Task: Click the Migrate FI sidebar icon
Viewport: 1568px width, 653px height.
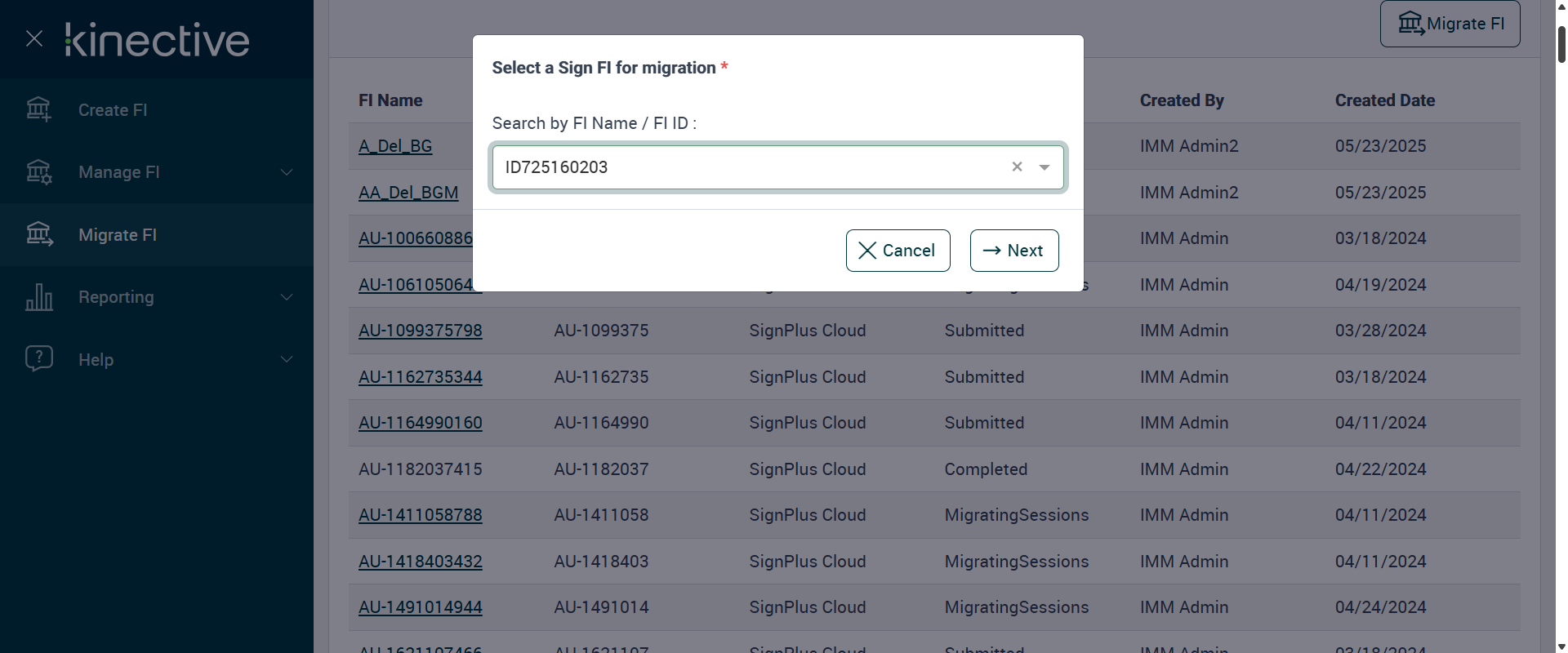Action: [x=38, y=234]
